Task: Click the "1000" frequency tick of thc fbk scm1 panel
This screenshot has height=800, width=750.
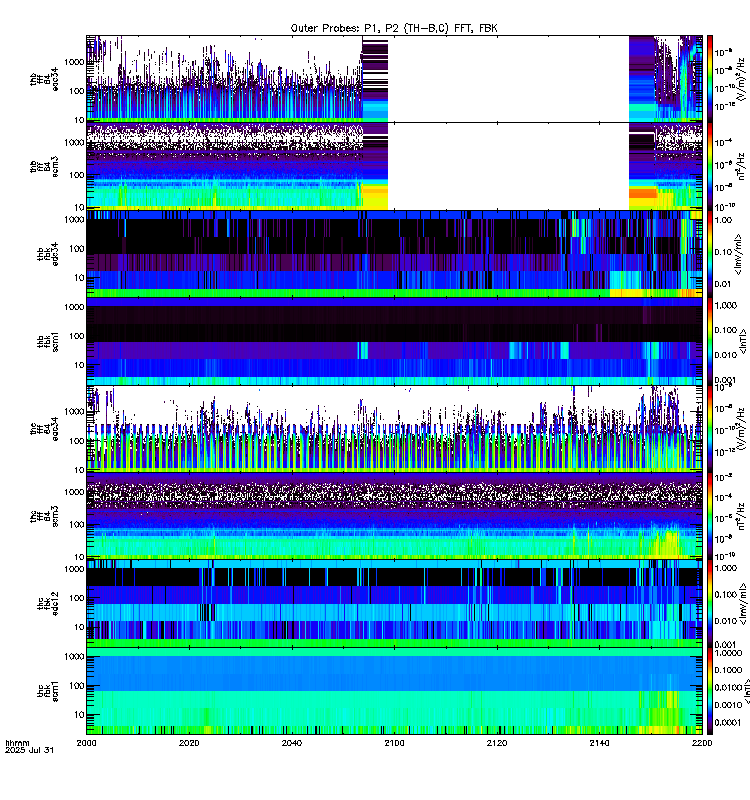Action: coord(74,657)
